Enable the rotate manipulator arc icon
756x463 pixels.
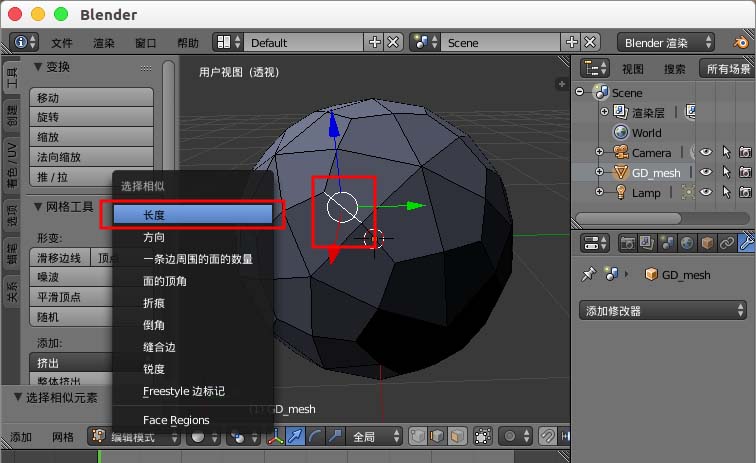[x=315, y=436]
